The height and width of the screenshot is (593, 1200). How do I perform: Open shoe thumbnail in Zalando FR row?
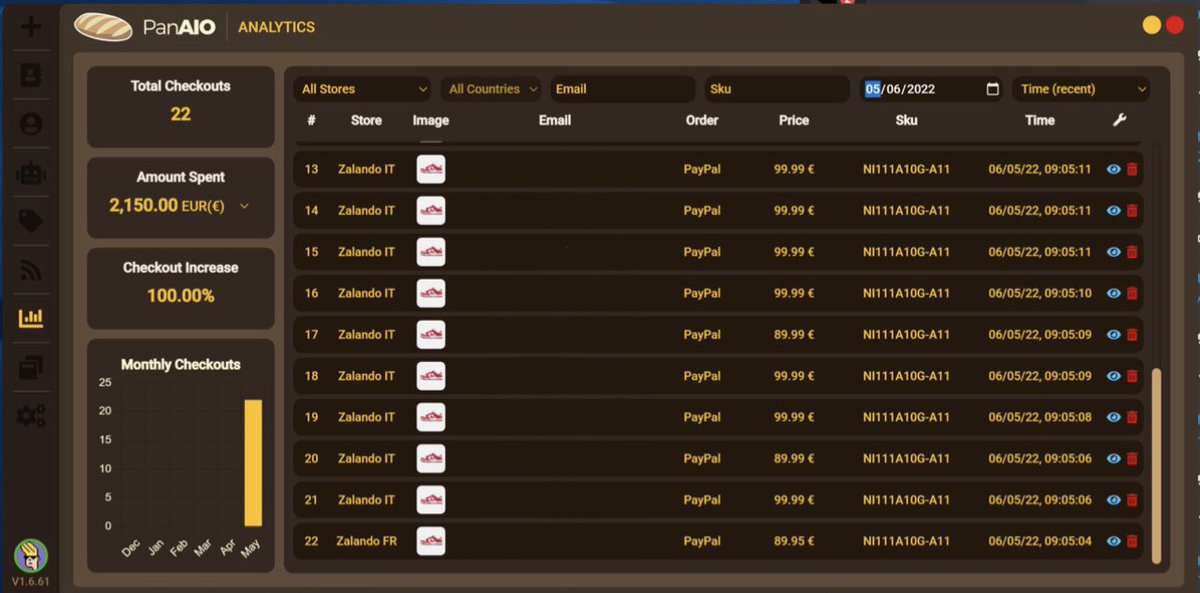431,541
